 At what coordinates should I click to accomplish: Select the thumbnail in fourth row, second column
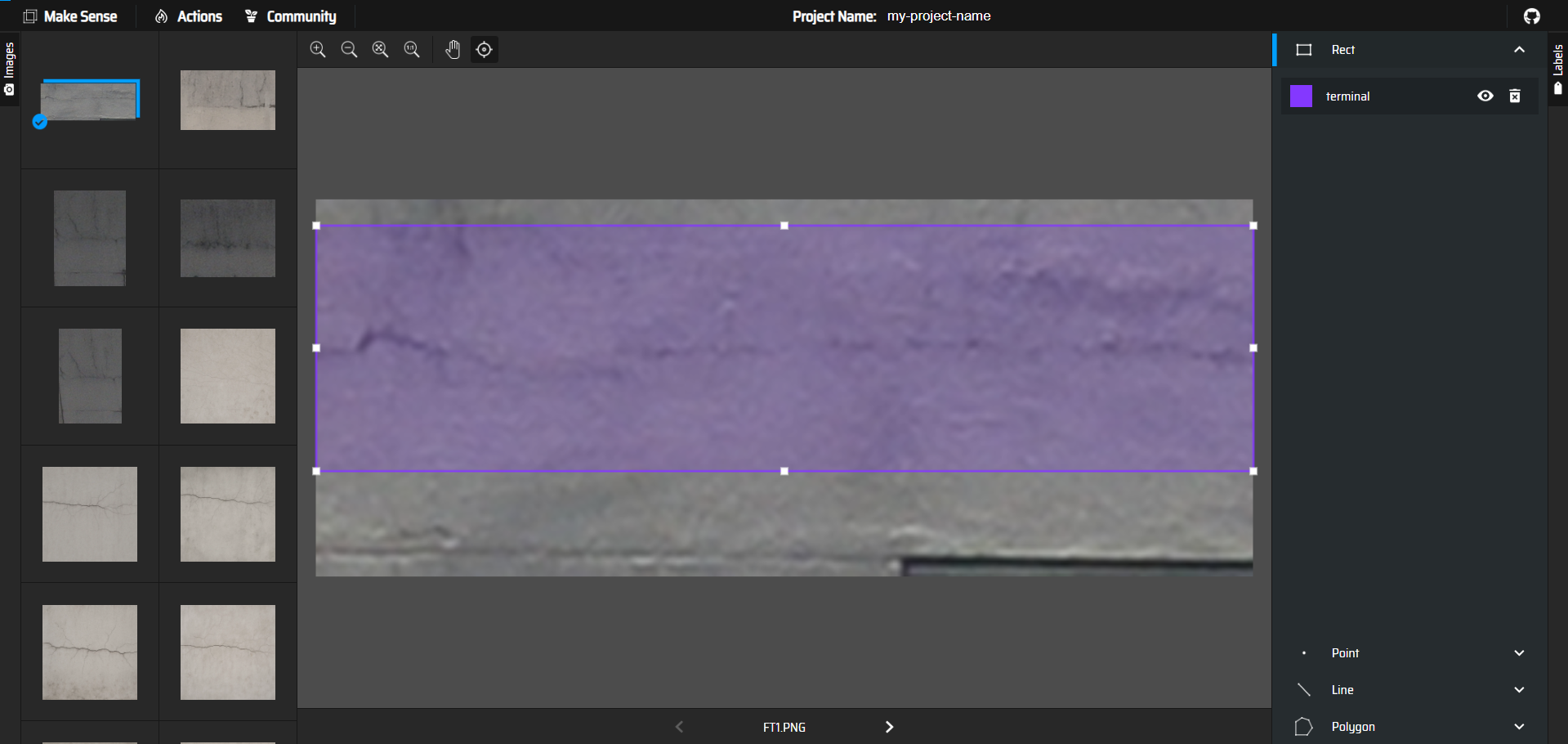click(228, 514)
